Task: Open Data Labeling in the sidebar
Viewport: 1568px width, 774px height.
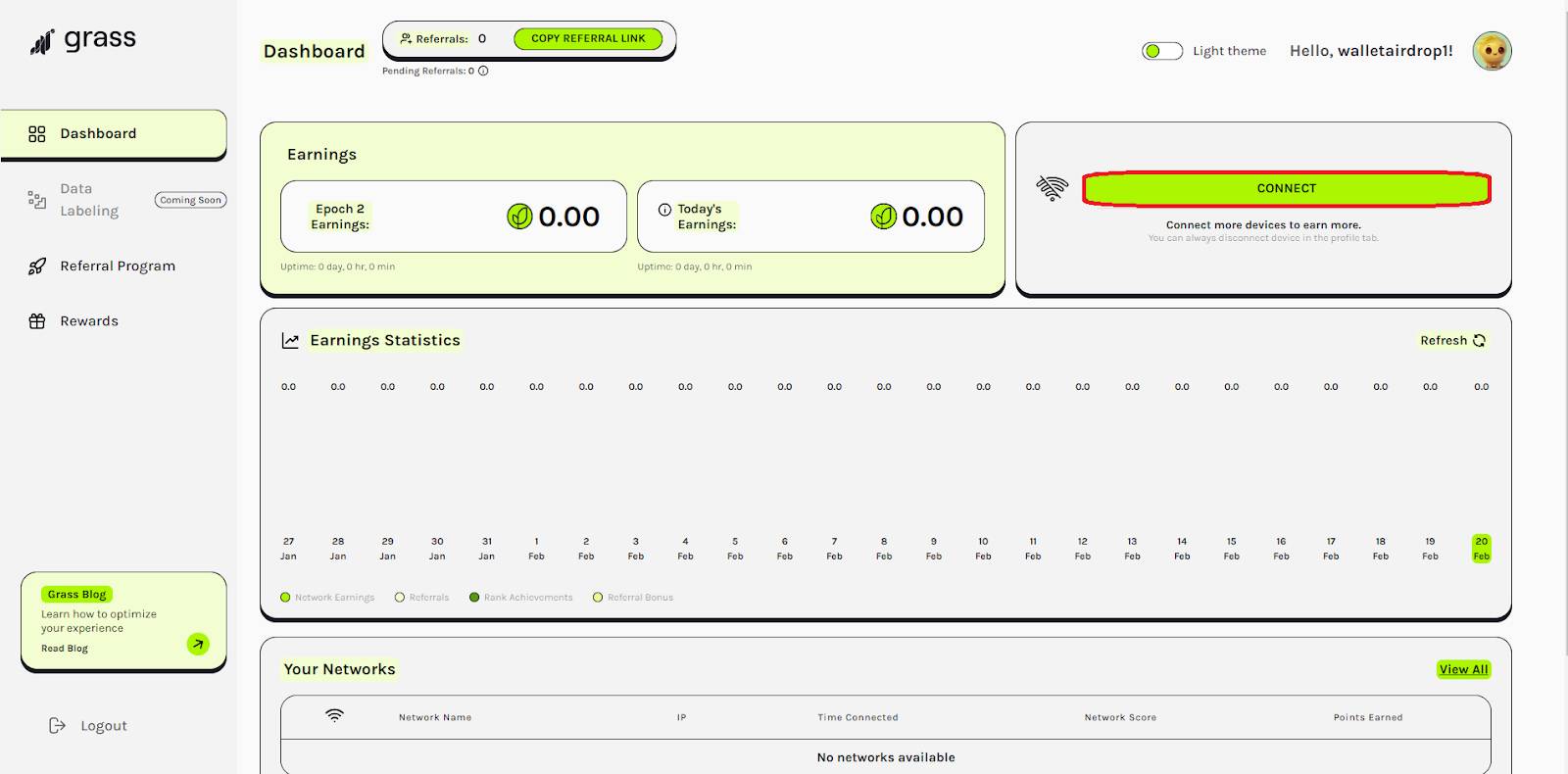Action: (x=89, y=200)
